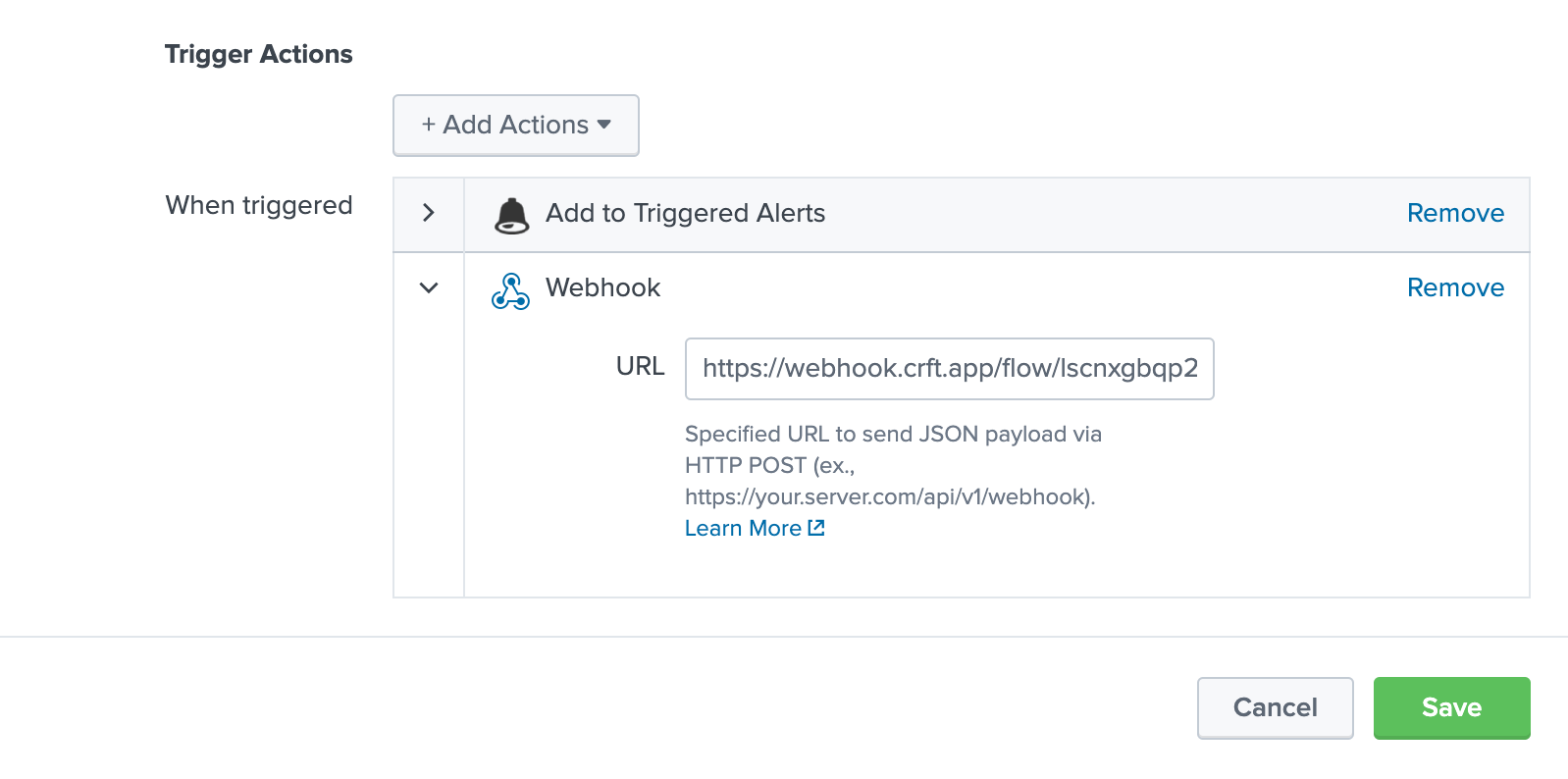Select the Add to Triggered Alerts title
Image resolution: width=1568 pixels, height=779 pixels.
click(685, 213)
